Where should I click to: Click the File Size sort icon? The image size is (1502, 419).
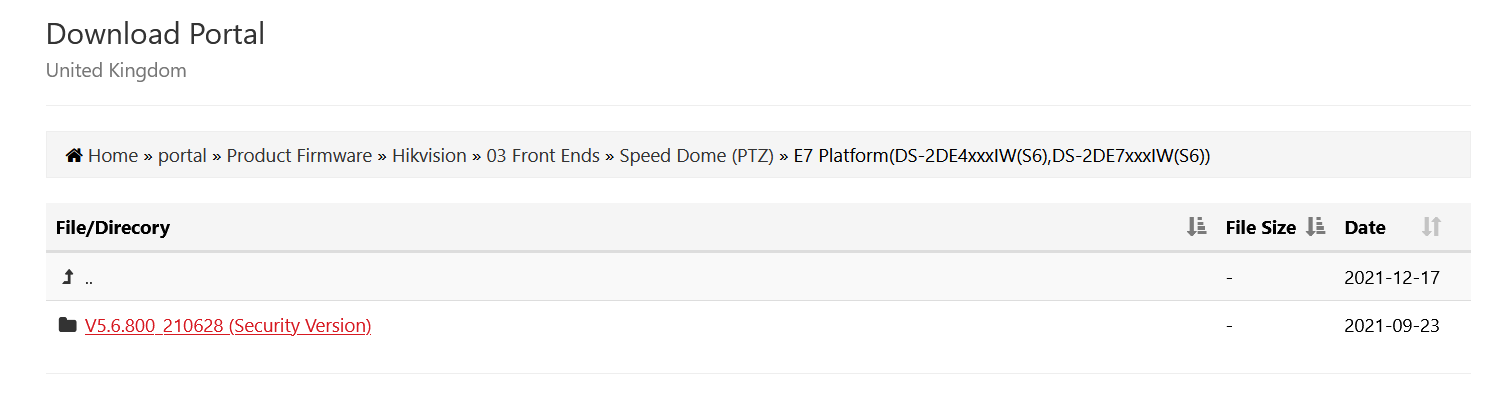tap(1315, 227)
